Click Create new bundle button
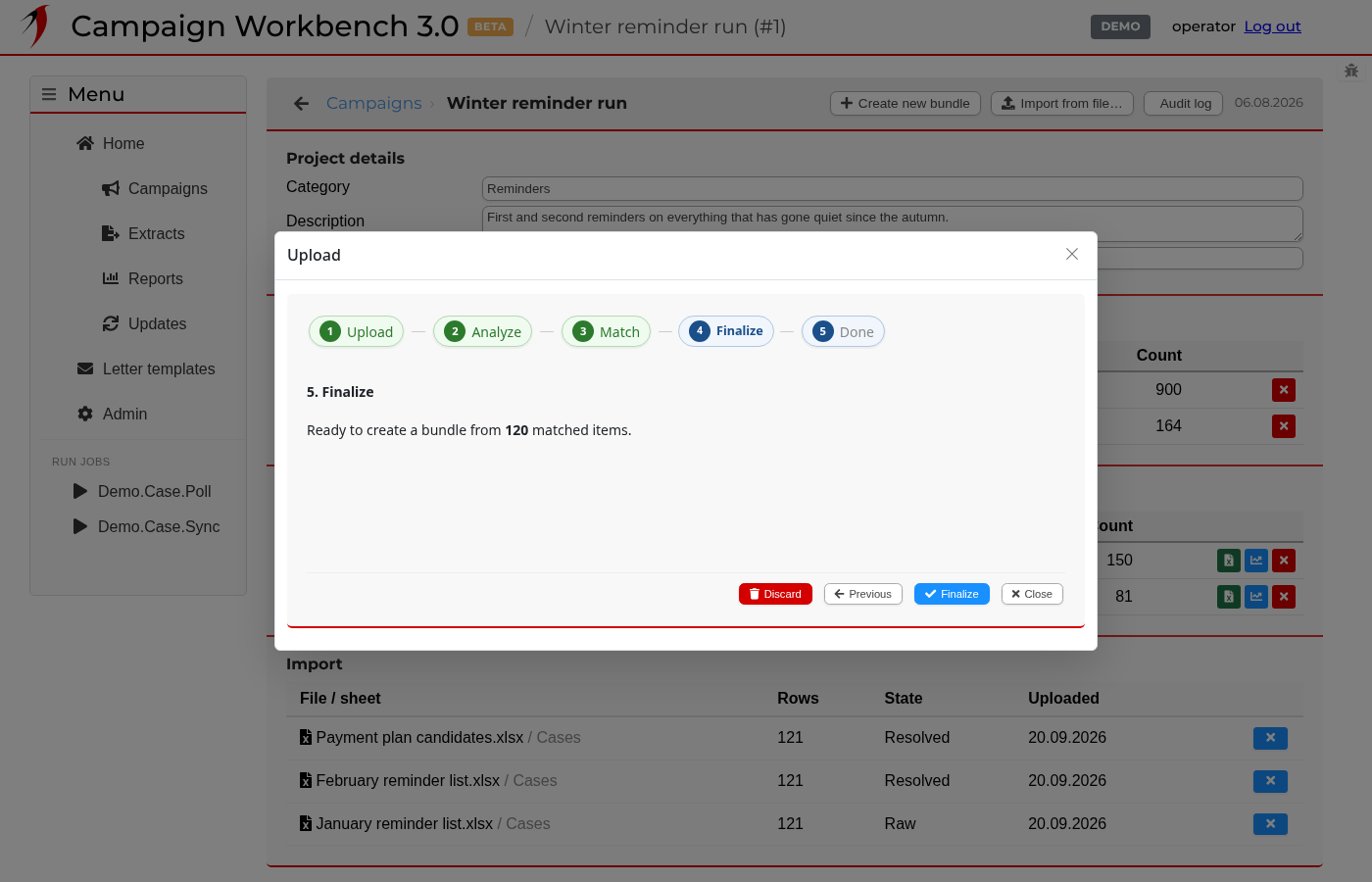 click(906, 103)
